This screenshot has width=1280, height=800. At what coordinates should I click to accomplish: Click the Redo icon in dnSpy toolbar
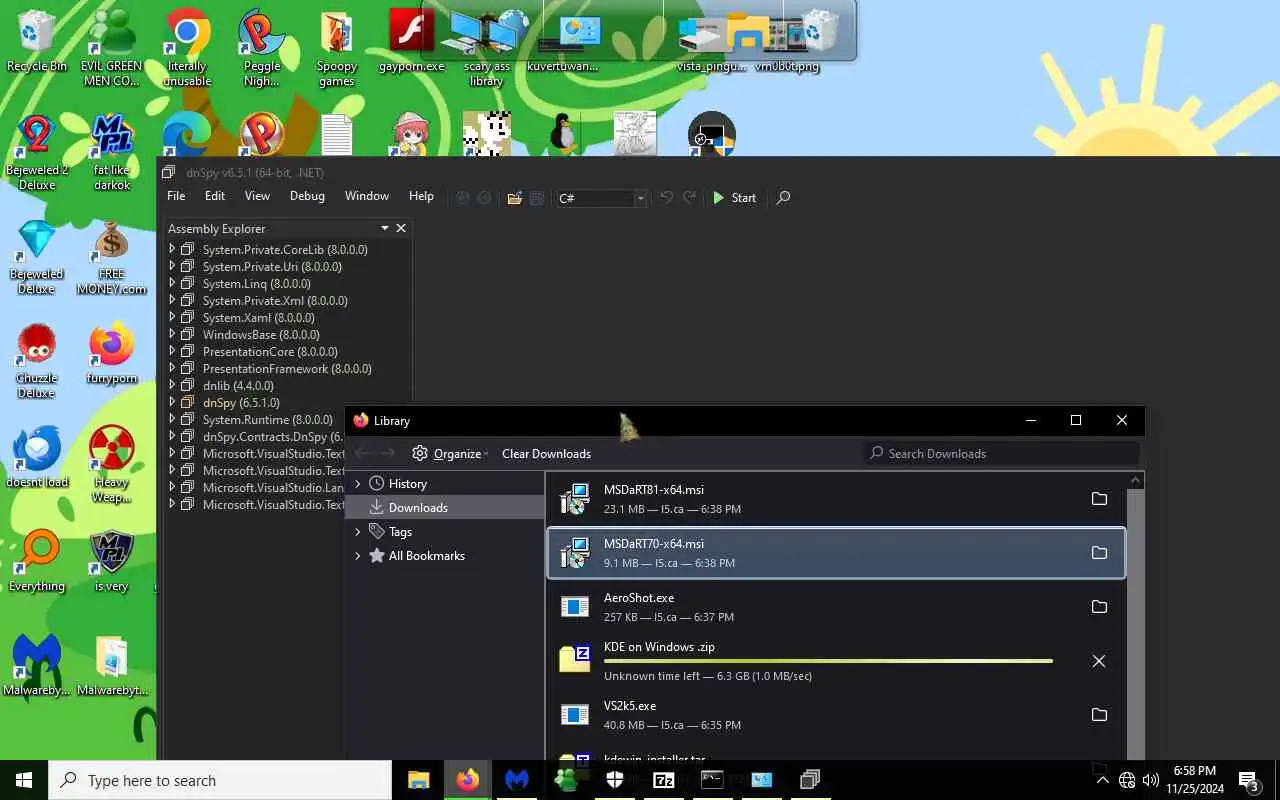[x=689, y=198]
